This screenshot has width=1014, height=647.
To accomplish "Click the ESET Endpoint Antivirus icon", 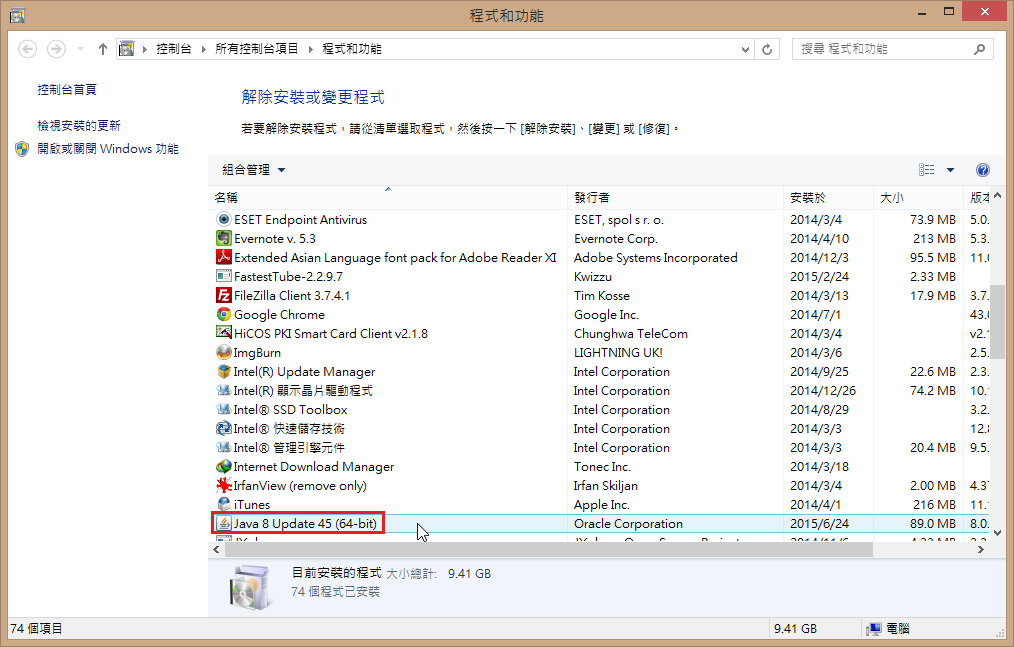I will [x=224, y=219].
